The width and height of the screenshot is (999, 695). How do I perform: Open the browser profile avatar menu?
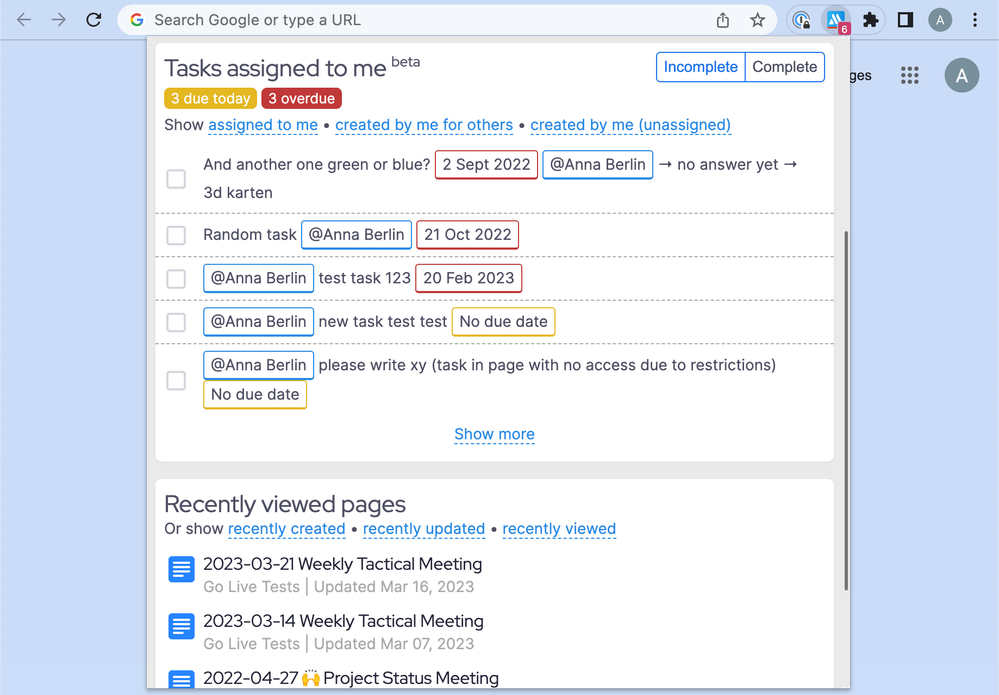pos(939,19)
